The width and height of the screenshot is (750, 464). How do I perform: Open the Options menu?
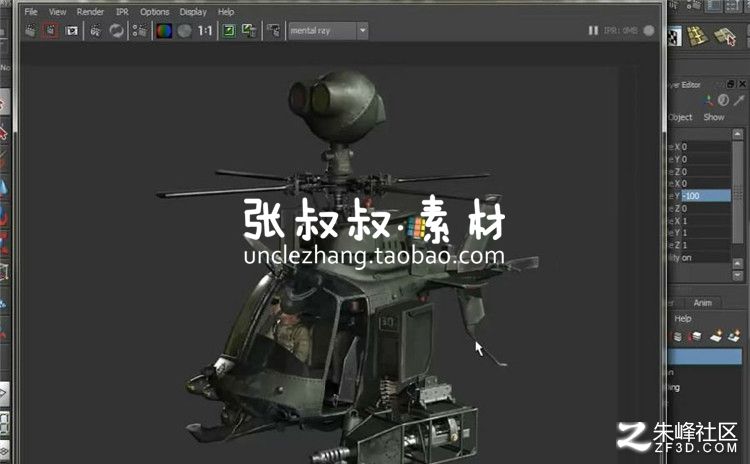tap(154, 11)
